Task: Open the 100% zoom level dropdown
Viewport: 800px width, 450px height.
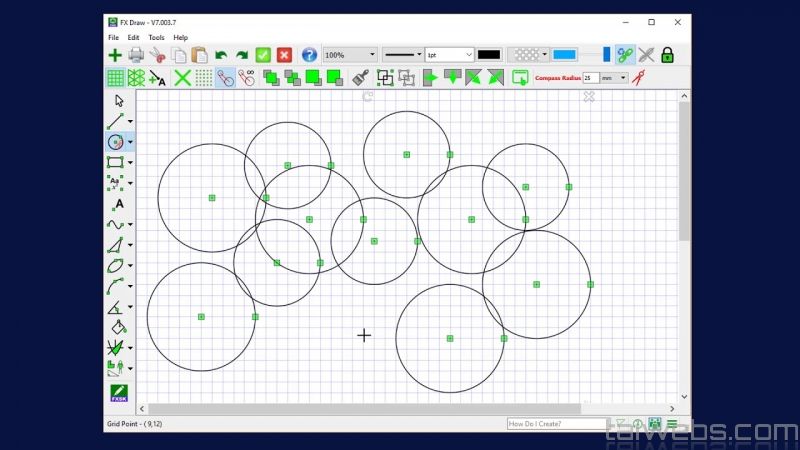Action: coord(350,55)
